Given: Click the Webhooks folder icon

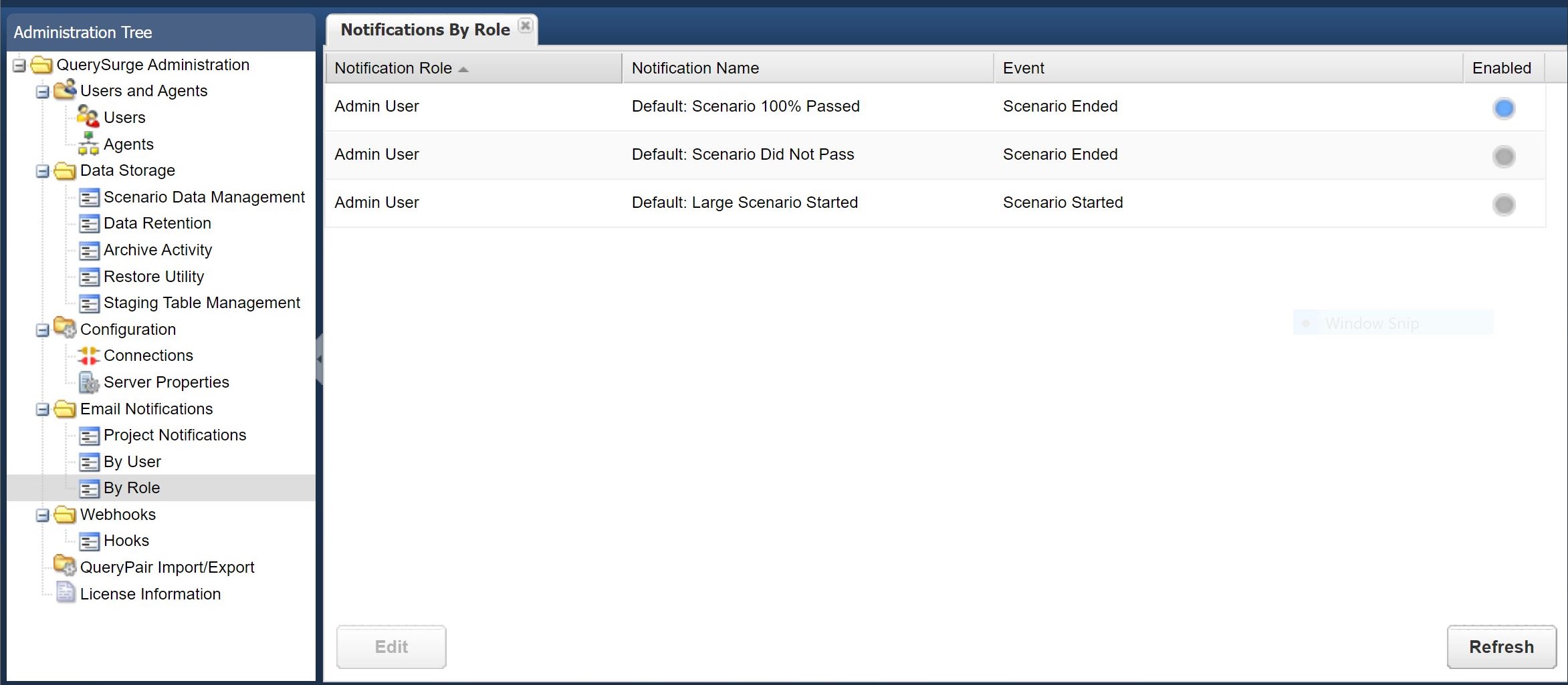Looking at the screenshot, I should [x=65, y=515].
